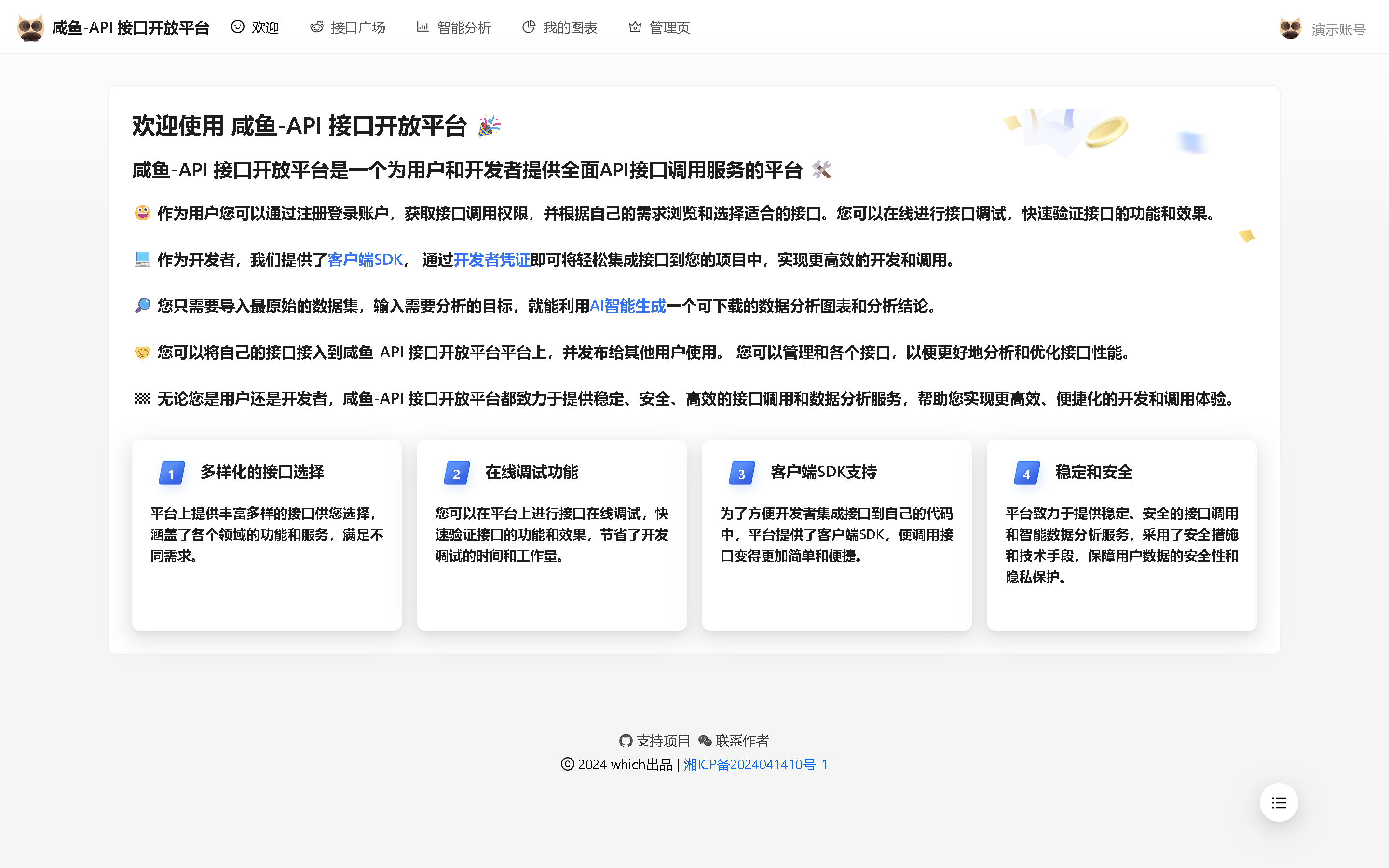Screen dimensions: 1389x868
Task: Click the card text starting 平台上提供丰富多样的接口
Action: (267, 534)
